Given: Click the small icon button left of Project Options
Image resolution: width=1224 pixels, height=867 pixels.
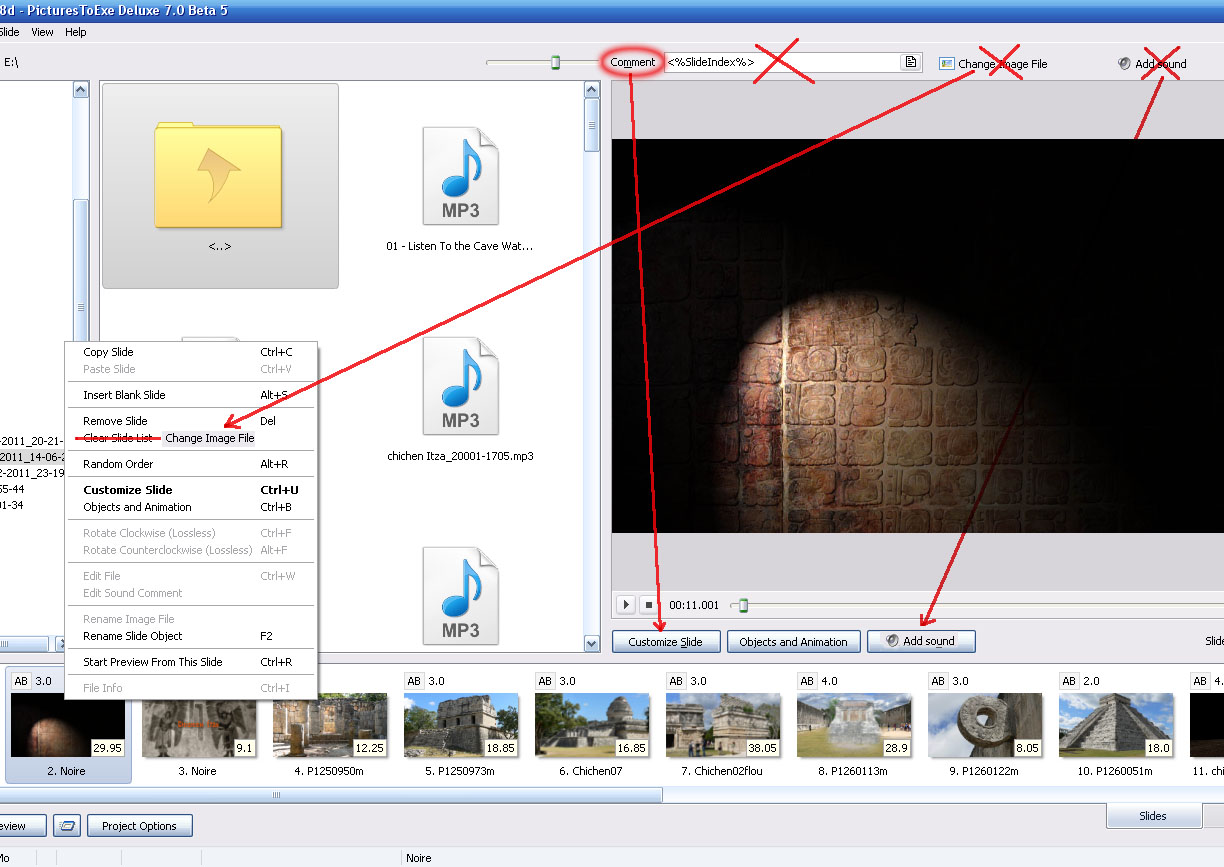Looking at the screenshot, I should pos(67,826).
